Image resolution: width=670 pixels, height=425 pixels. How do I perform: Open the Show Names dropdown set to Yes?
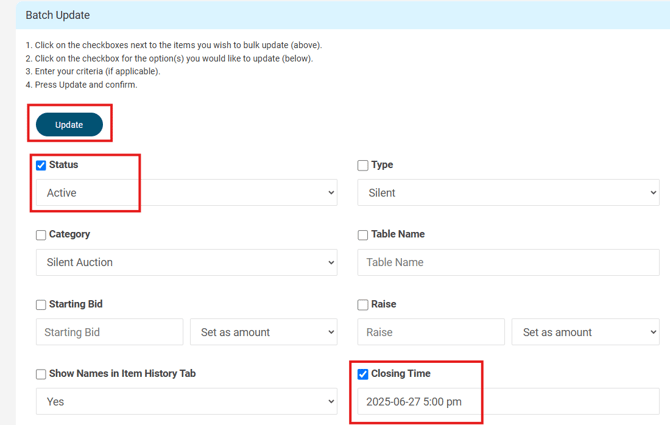187,402
